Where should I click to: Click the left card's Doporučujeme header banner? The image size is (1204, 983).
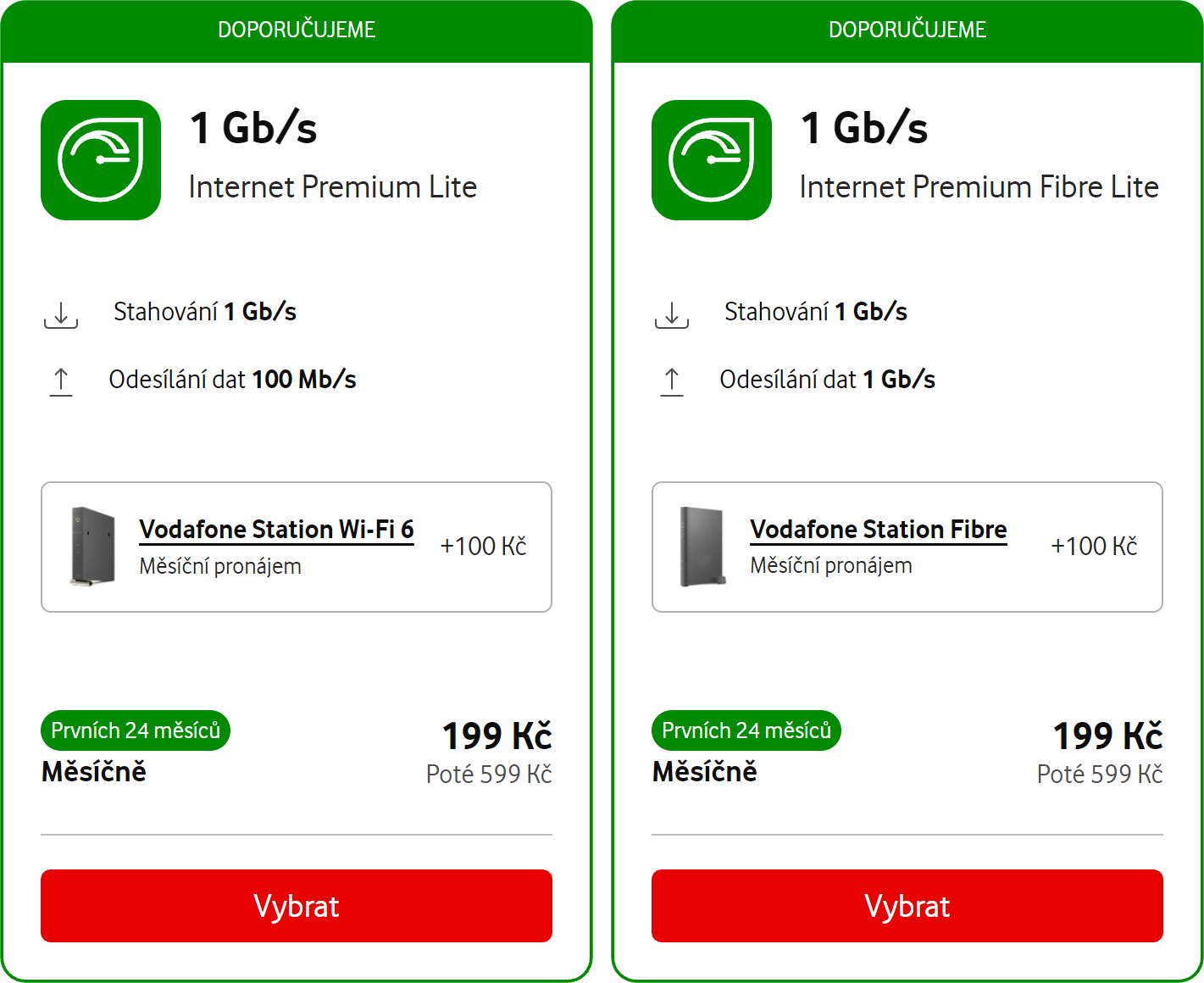click(x=297, y=31)
